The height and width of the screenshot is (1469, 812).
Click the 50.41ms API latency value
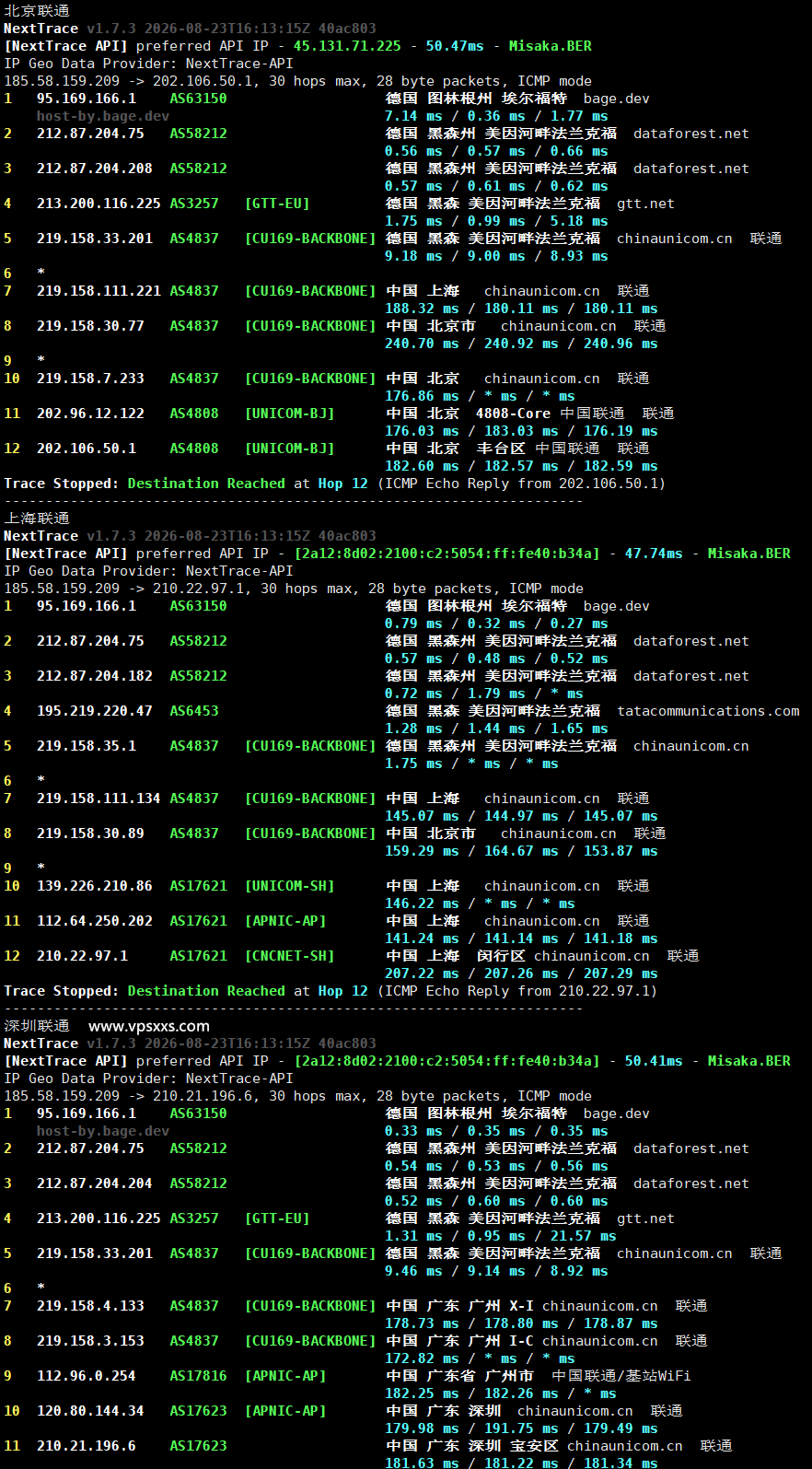pyautogui.click(x=654, y=1061)
